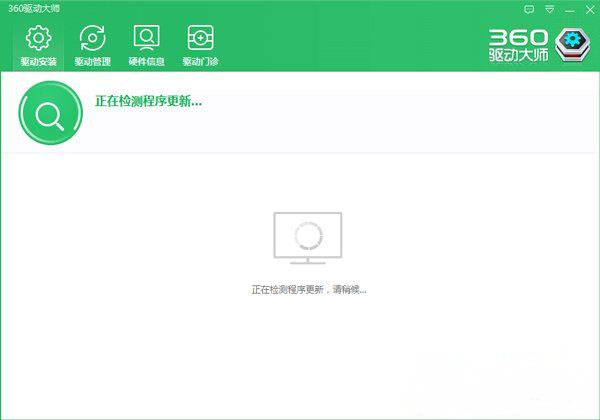This screenshot has height=420, width=600.
Task: Click the feedback speech bubble icon
Action: (529, 10)
